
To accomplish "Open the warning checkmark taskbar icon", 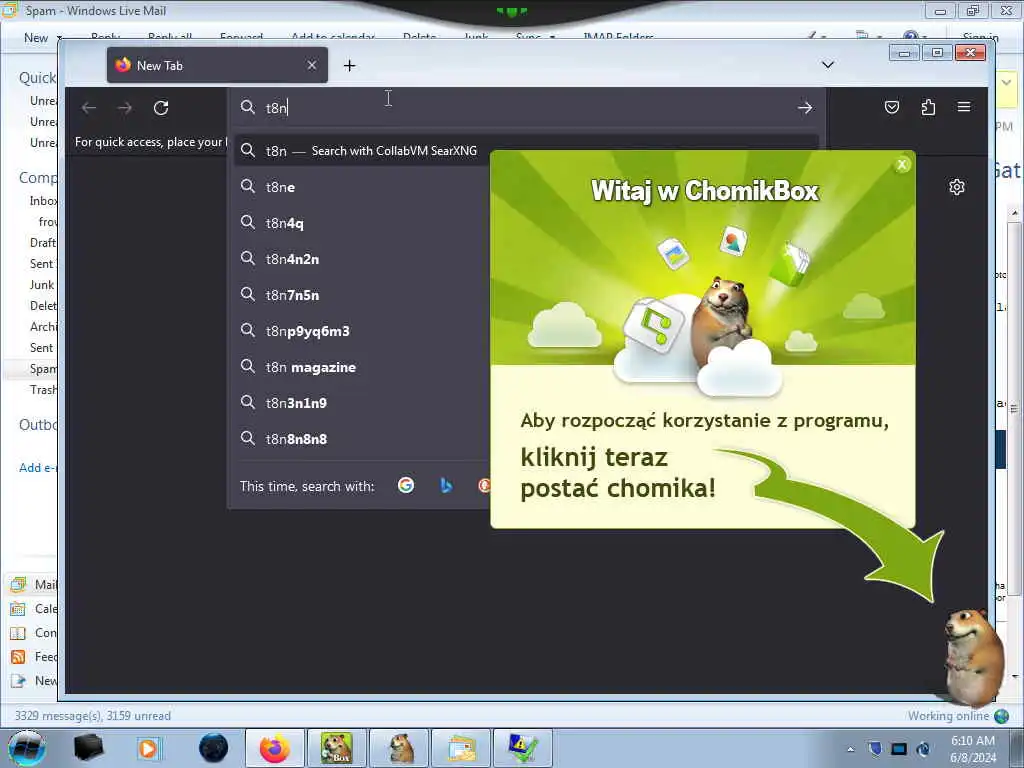I will pos(523,748).
